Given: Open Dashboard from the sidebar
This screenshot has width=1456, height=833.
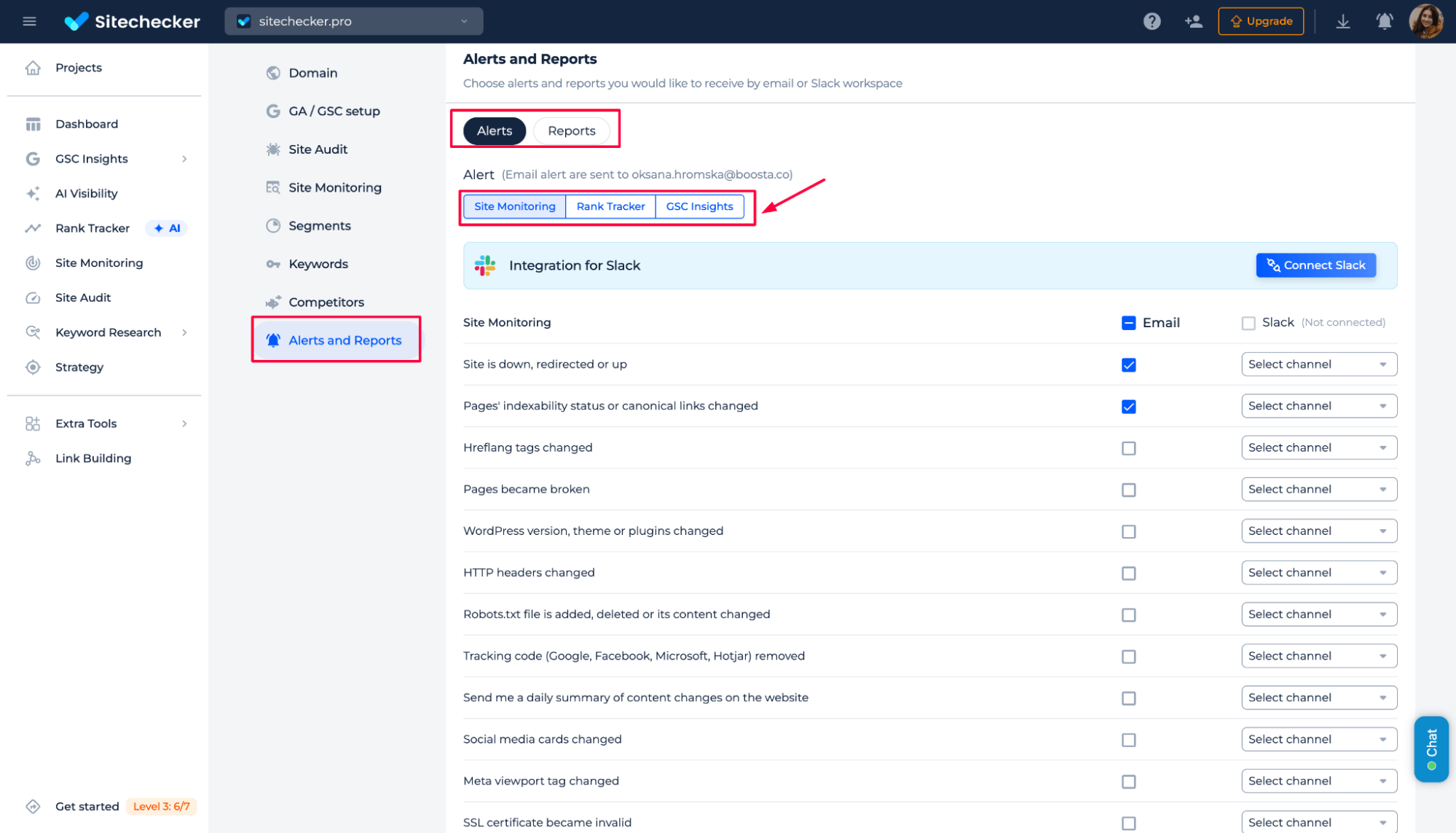Looking at the screenshot, I should (87, 124).
